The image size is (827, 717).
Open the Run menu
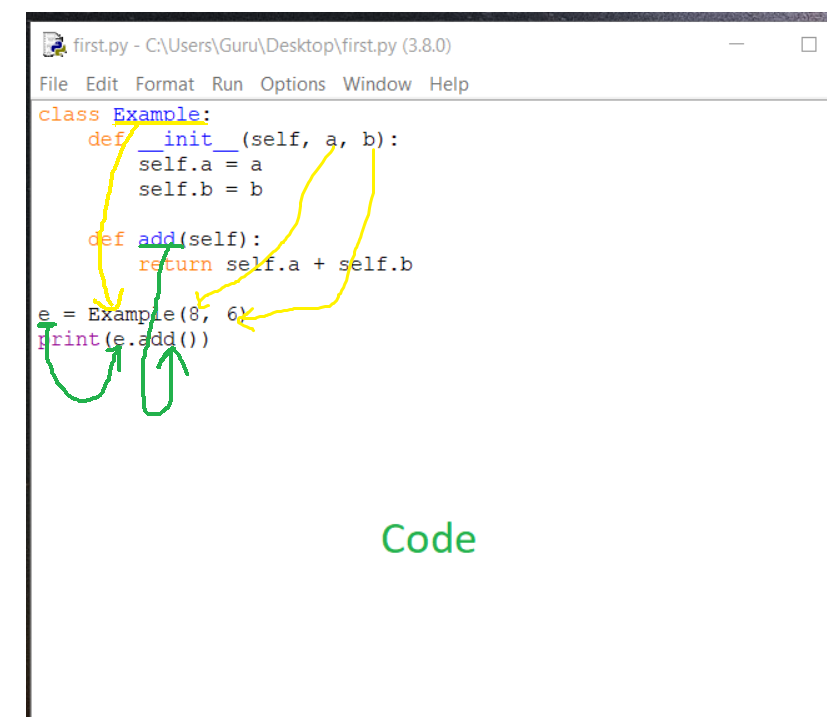[227, 84]
